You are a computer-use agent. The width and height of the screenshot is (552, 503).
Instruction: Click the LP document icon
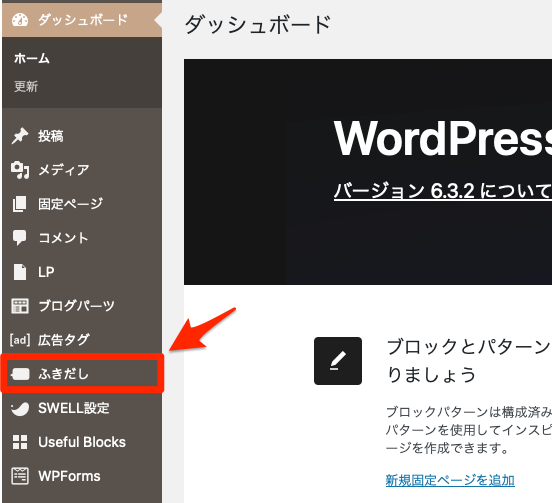pos(20,272)
